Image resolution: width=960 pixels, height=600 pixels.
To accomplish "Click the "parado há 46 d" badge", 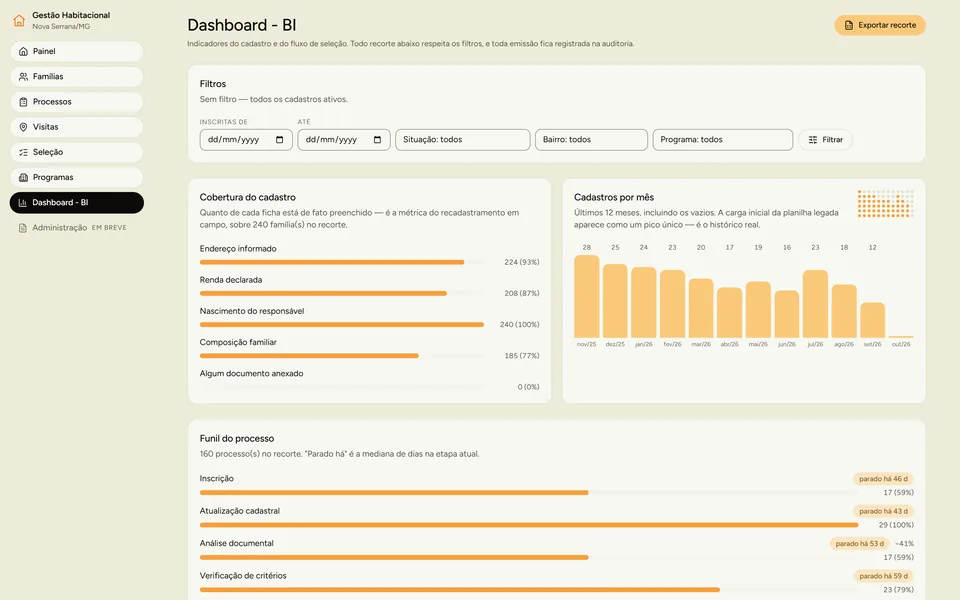I will (883, 479).
